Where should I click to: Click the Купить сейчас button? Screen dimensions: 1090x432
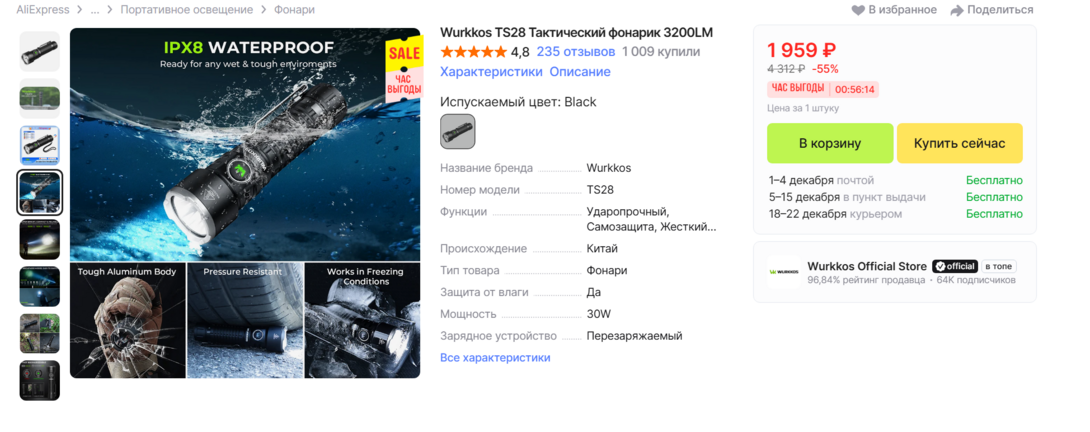point(959,143)
